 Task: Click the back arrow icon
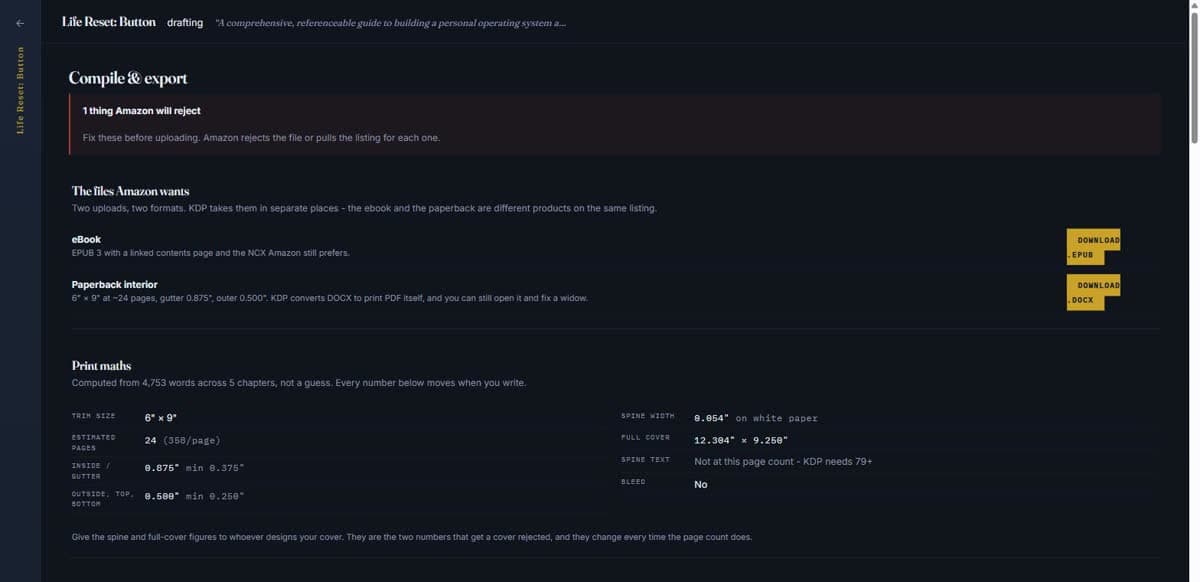(x=20, y=22)
